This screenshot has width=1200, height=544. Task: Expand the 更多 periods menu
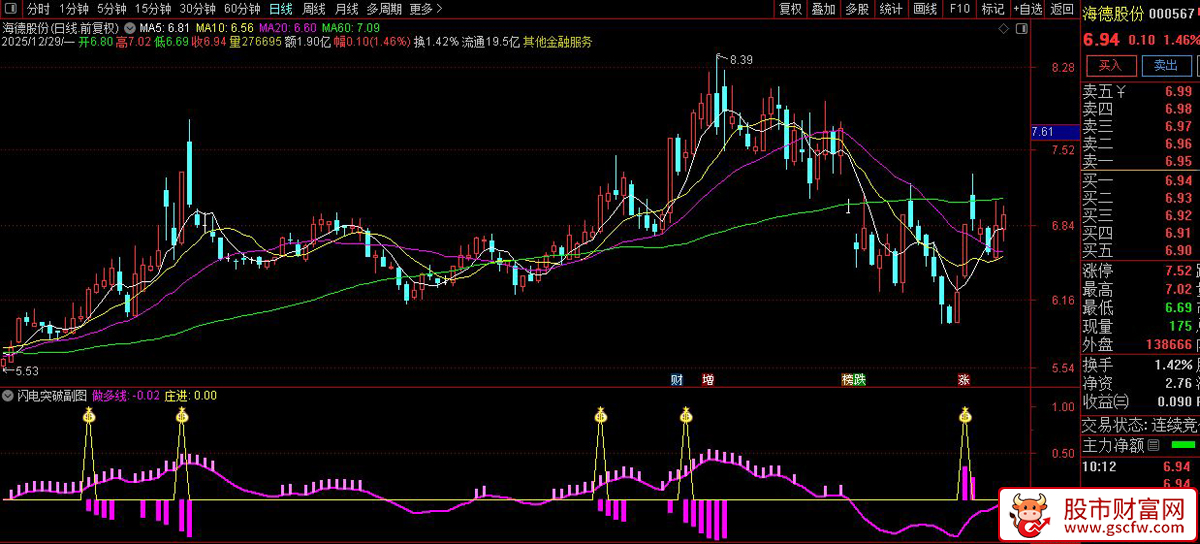[426, 9]
